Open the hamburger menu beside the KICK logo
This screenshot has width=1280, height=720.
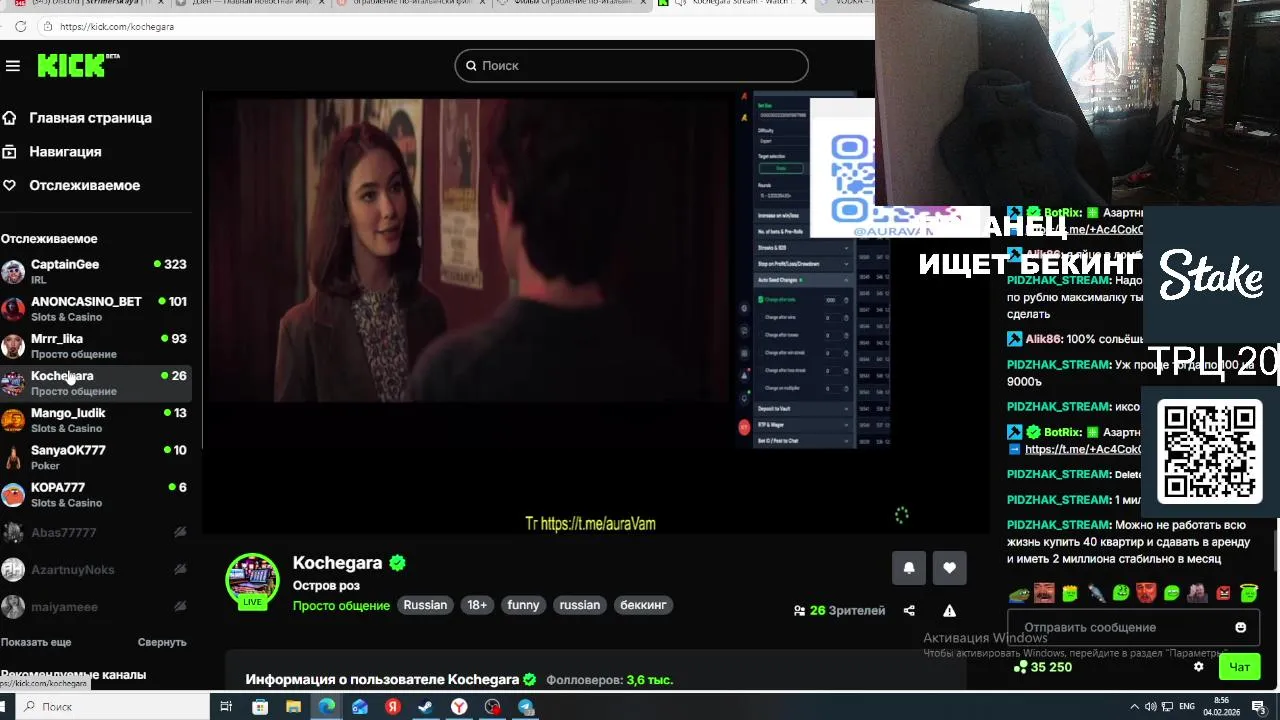pyautogui.click(x=13, y=66)
